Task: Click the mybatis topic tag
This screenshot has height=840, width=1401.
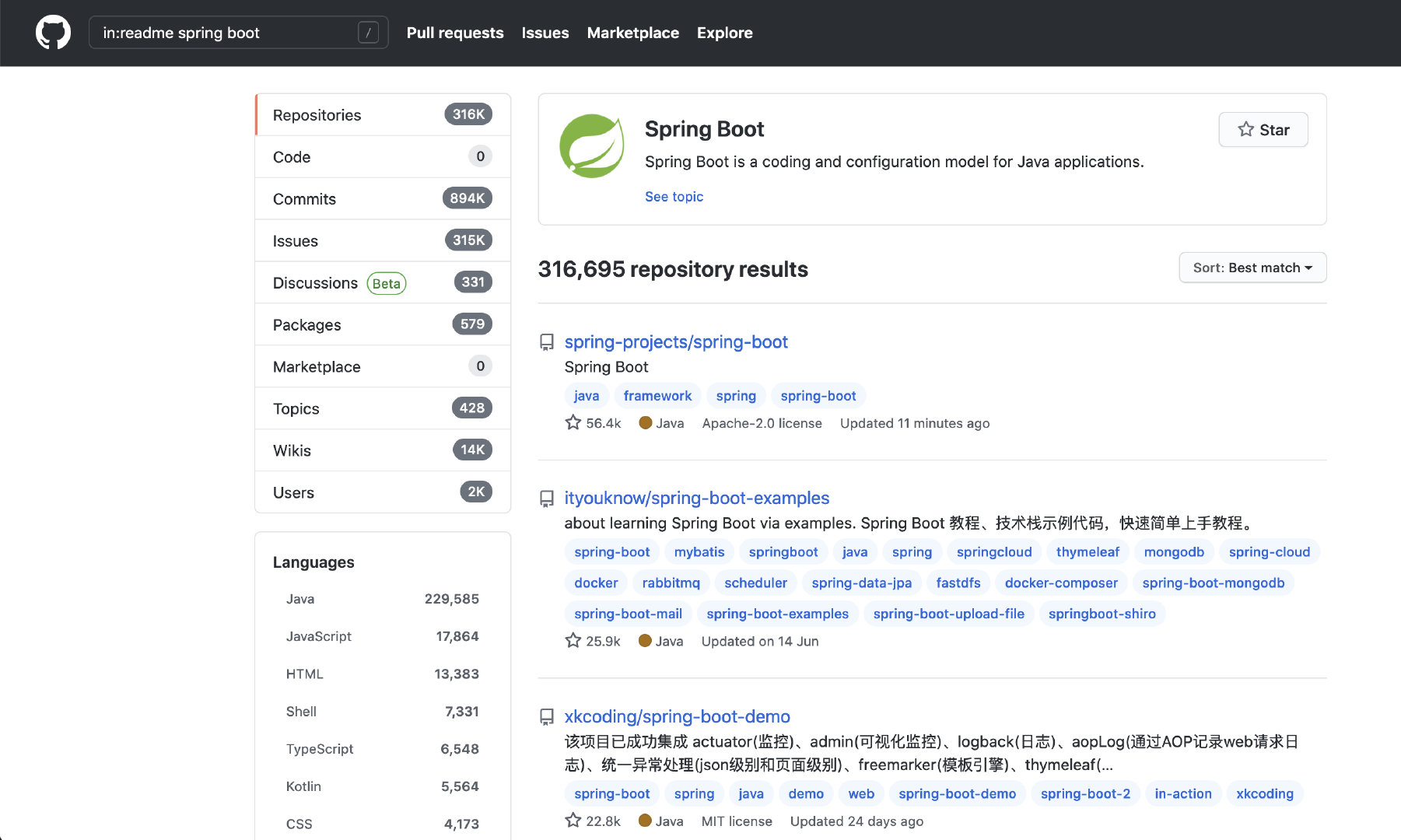Action: 699,552
